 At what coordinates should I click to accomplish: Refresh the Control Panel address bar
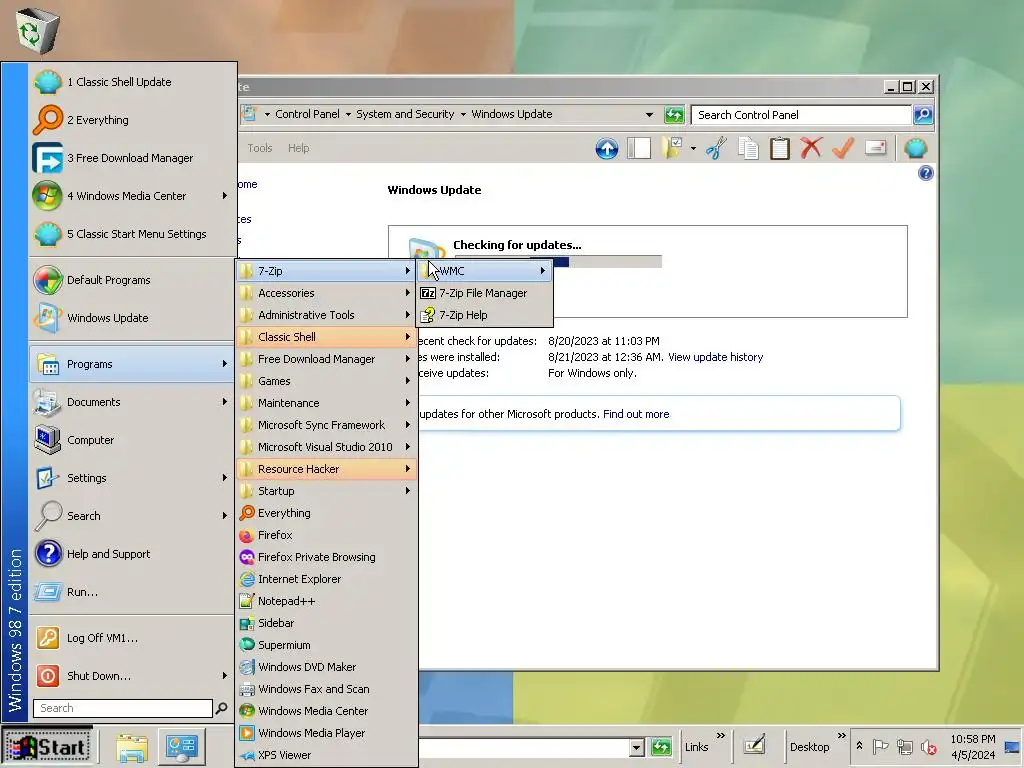pyautogui.click(x=673, y=115)
